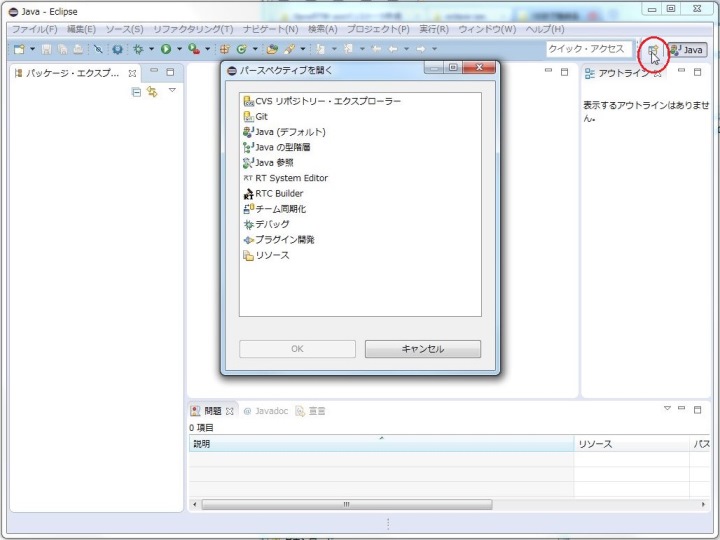Click the New Java Class green C icon
Screen dimensions: 720x540
pyautogui.click(x=242, y=49)
